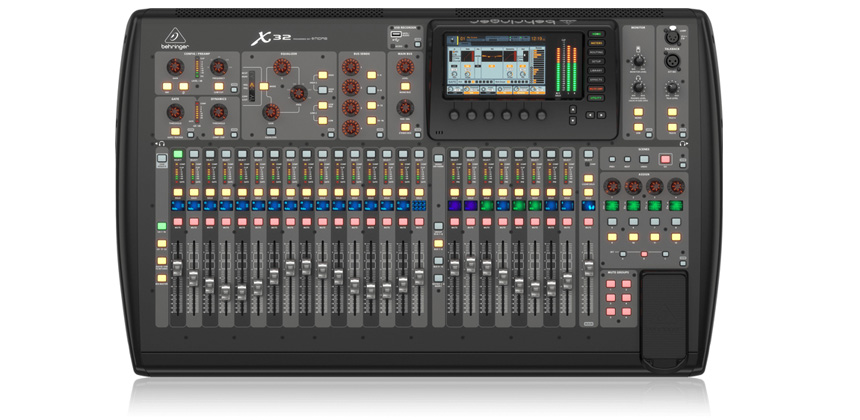Click the View button in Equalizer section

[330, 133]
